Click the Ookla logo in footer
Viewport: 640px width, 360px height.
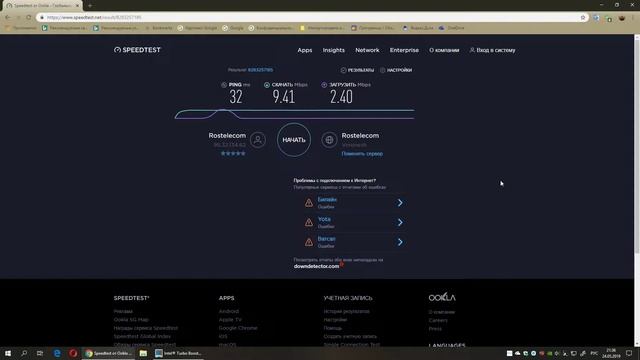(x=442, y=297)
